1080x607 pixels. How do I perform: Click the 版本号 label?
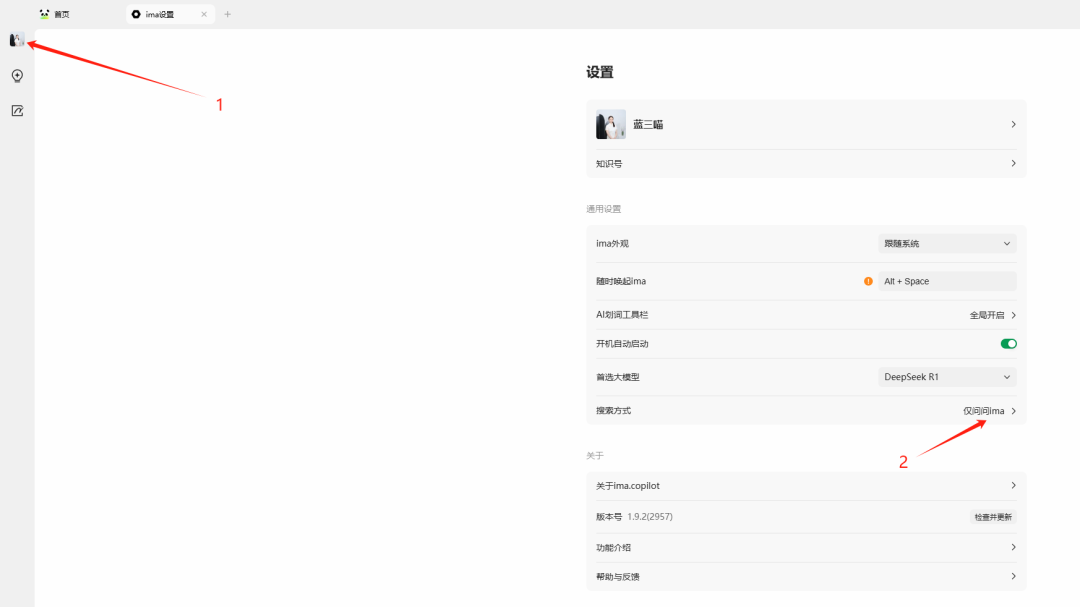pos(609,517)
